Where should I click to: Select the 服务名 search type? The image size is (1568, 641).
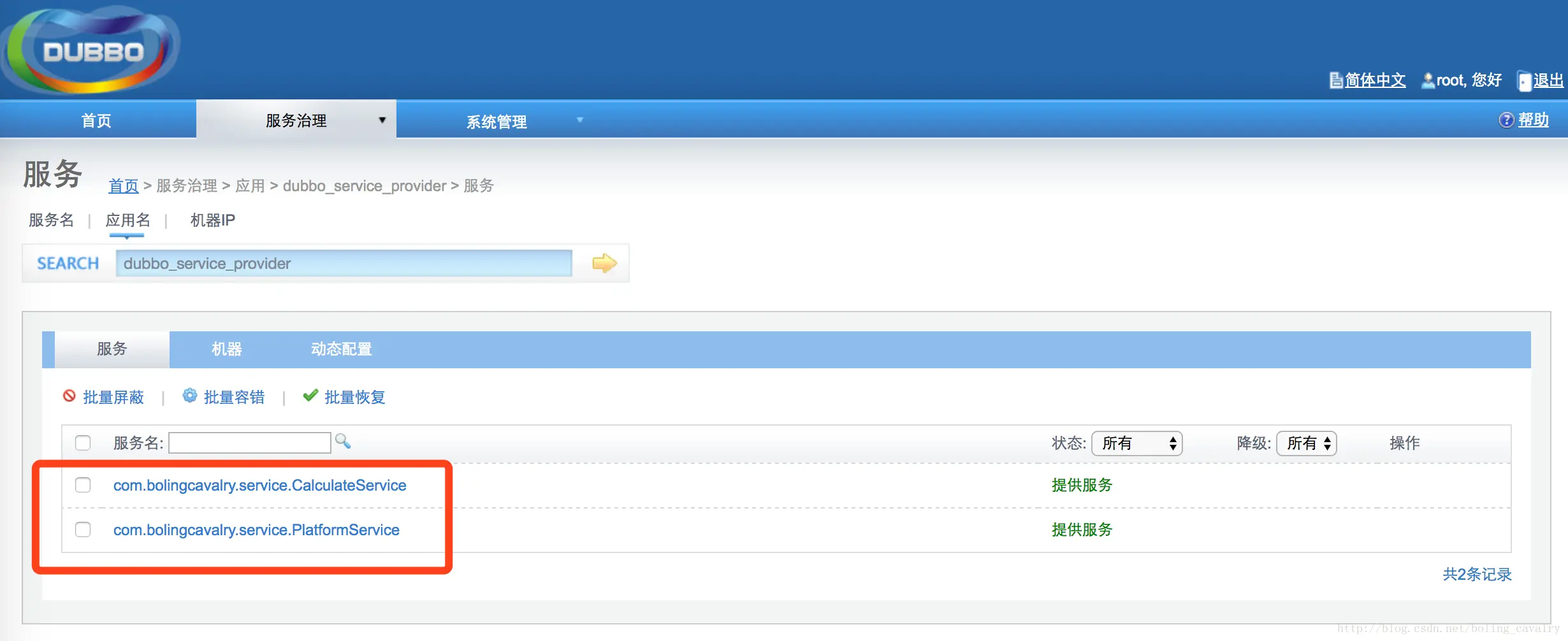52,220
